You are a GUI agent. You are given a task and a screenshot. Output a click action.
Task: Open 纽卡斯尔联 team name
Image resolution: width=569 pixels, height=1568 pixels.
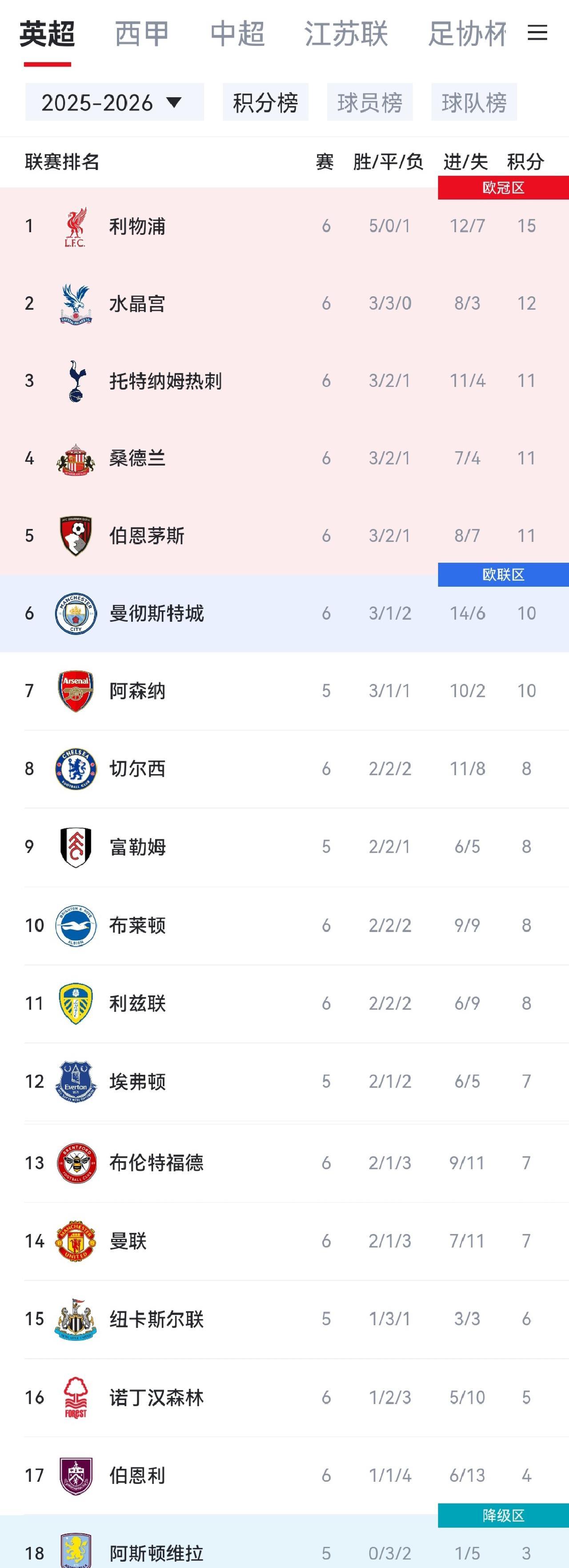(x=156, y=1319)
